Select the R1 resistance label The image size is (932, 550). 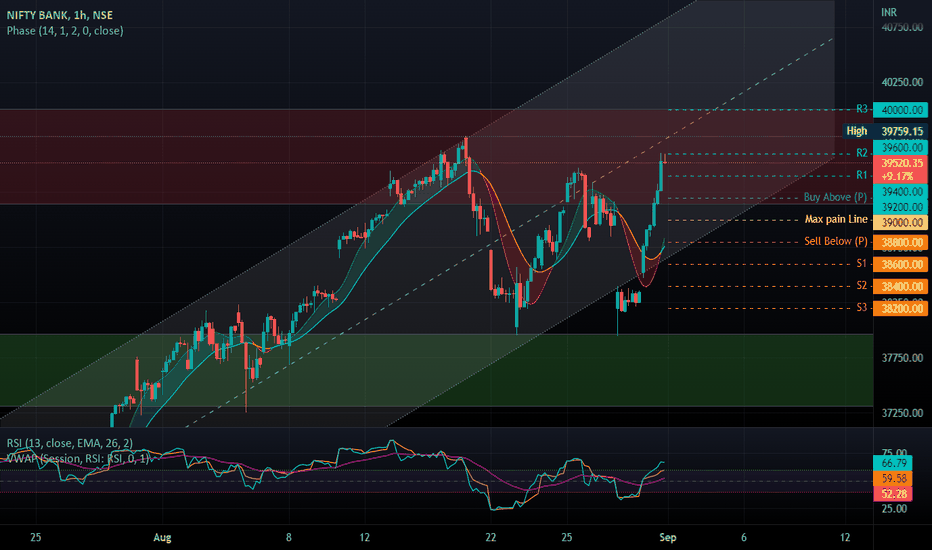coord(862,175)
